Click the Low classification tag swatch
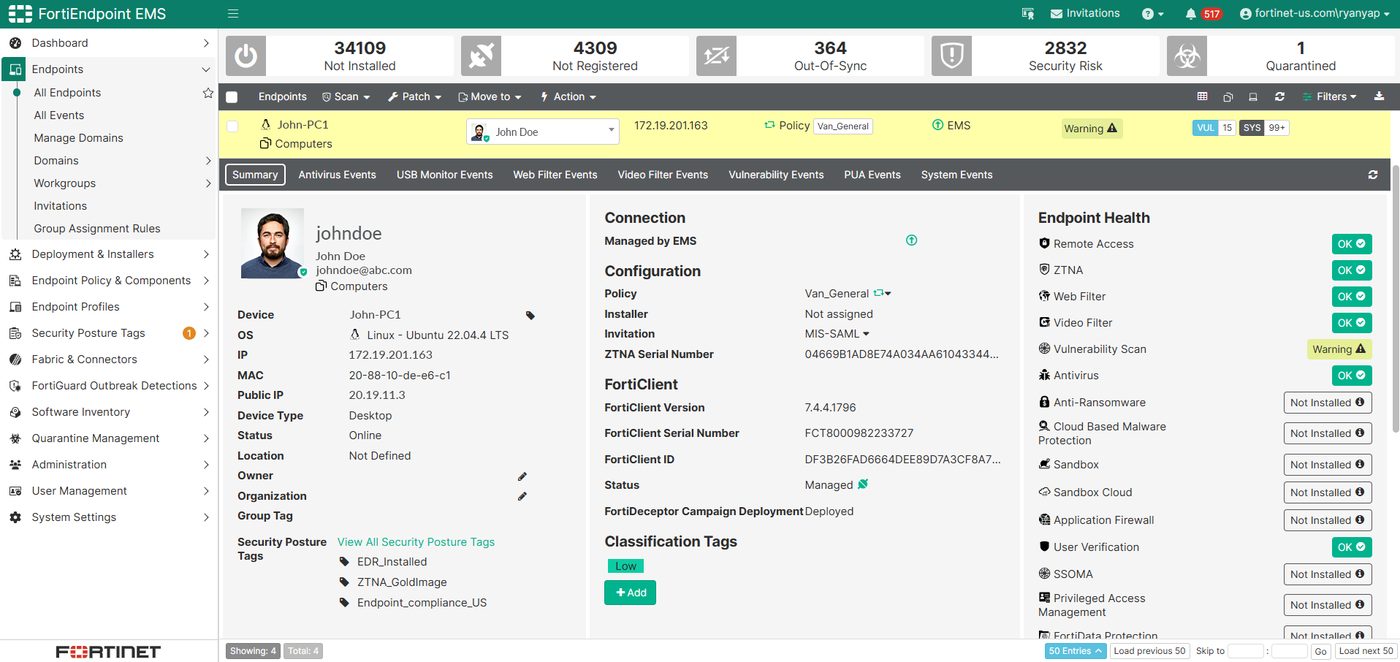Screen dimensions: 1400x662 (x=625, y=566)
